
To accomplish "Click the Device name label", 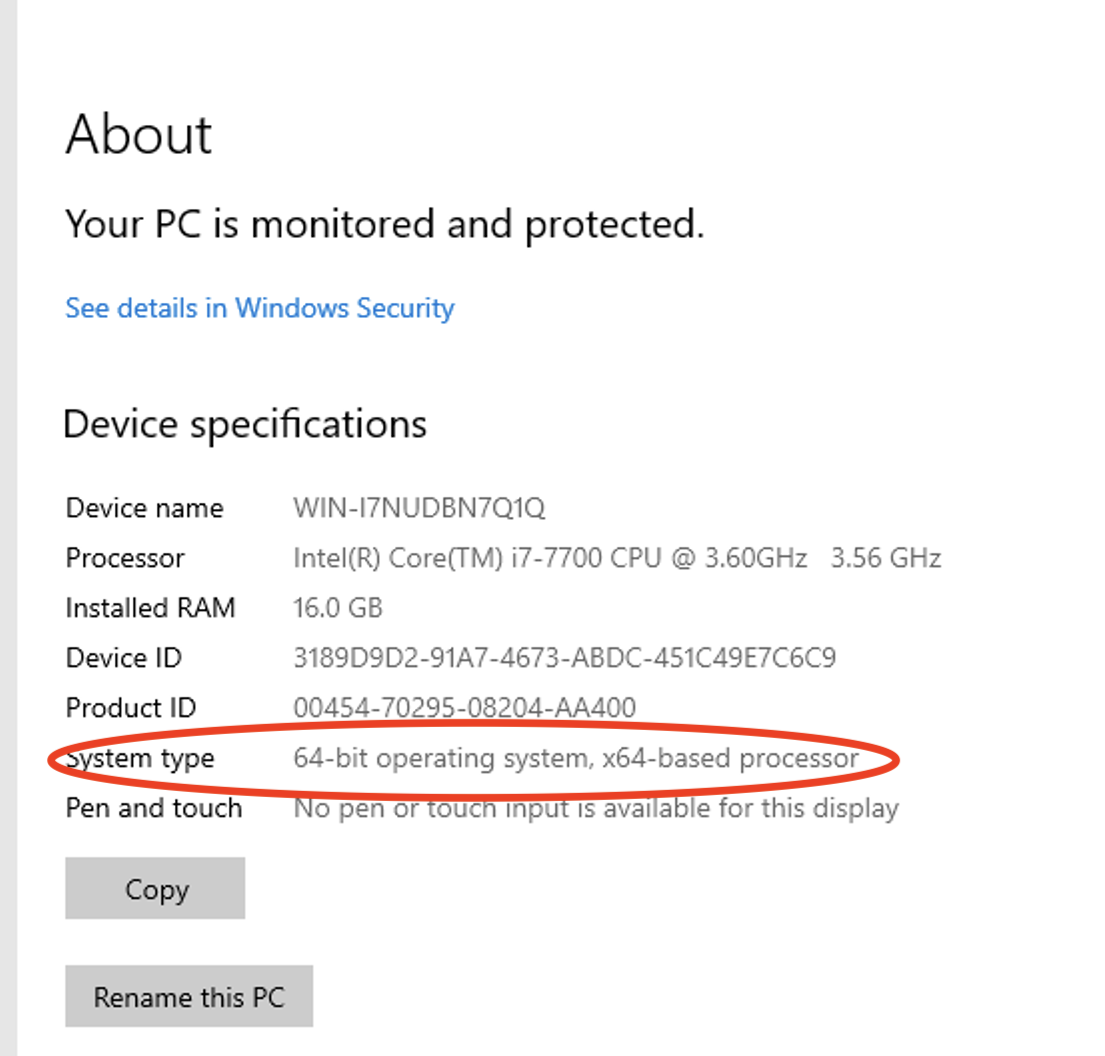I will (x=144, y=508).
